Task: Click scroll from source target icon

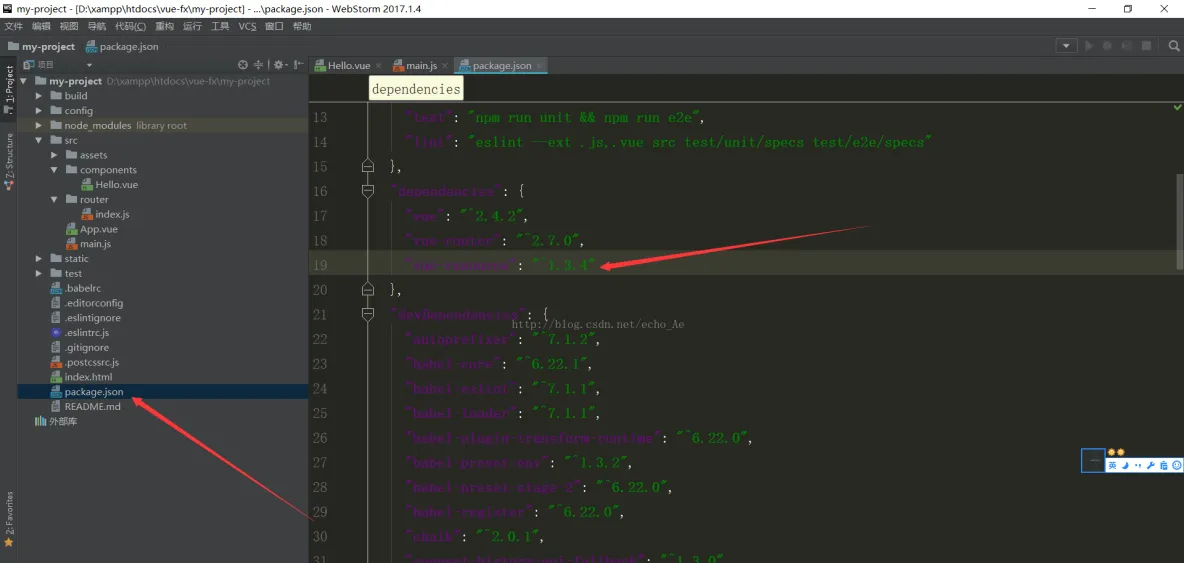Action: pos(243,65)
